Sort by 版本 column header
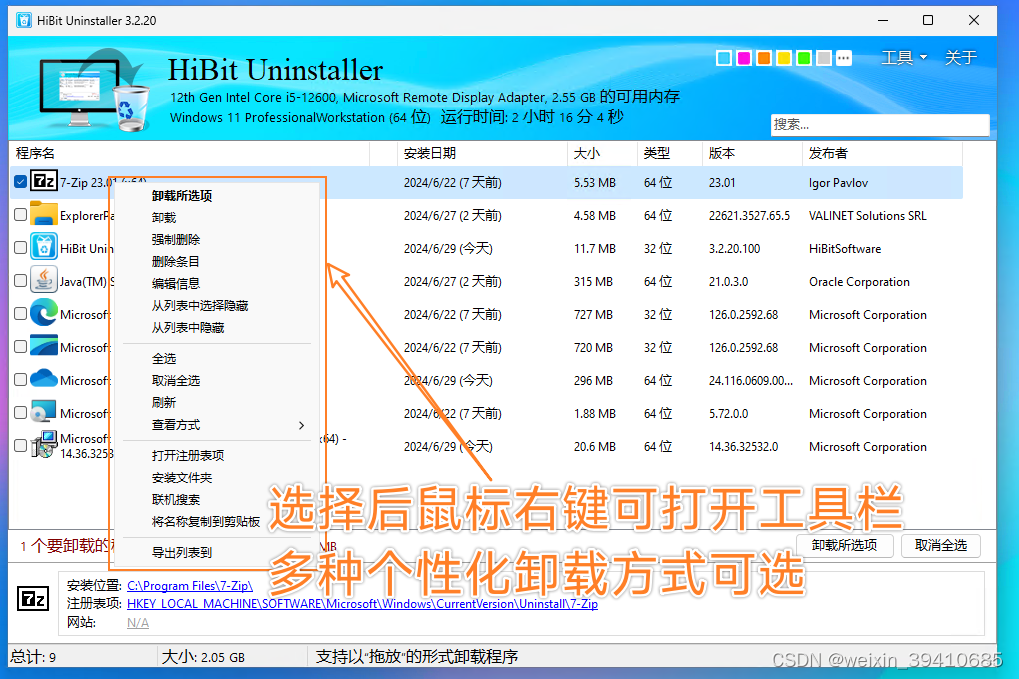 pos(752,153)
